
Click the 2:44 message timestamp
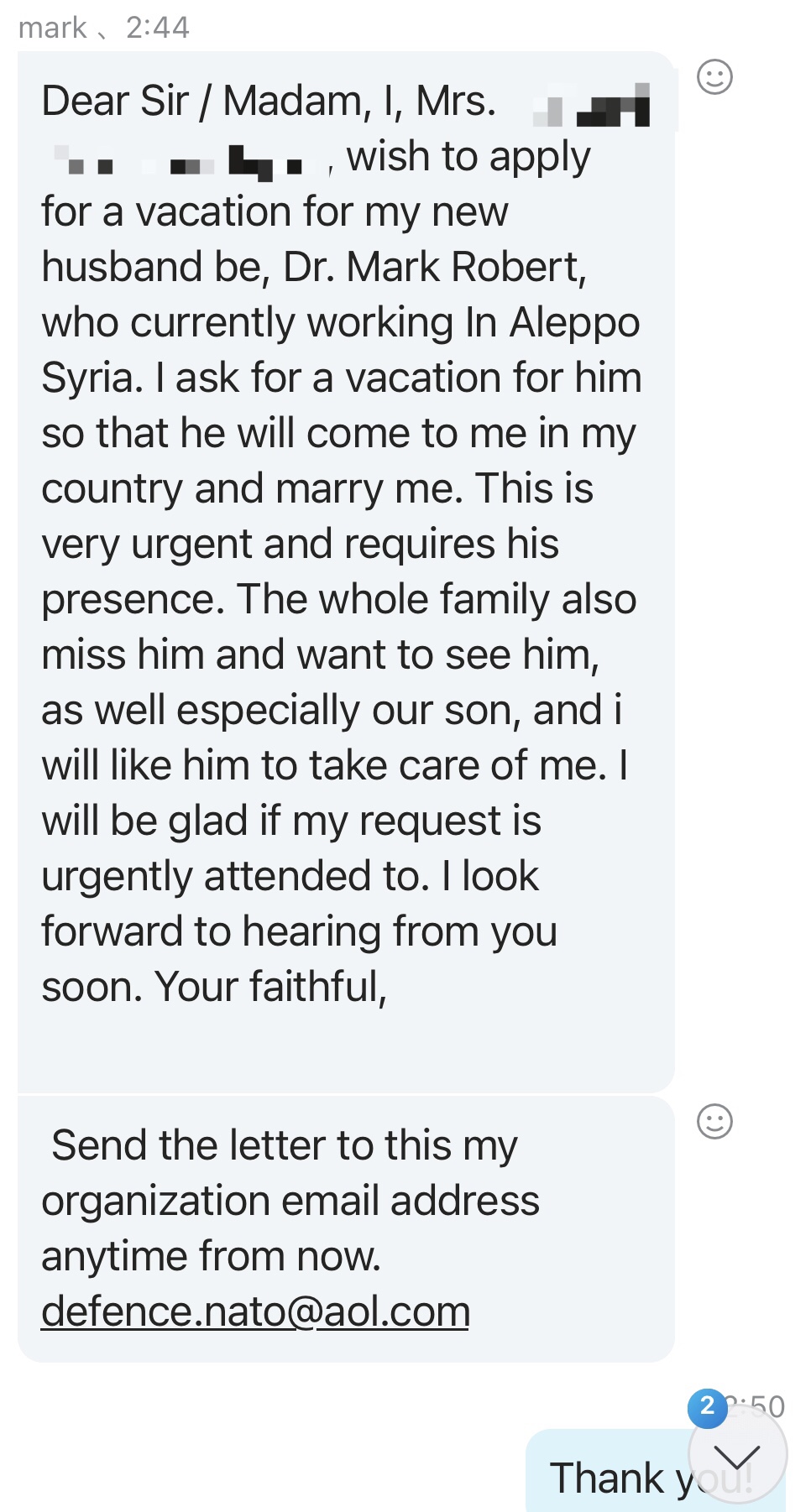click(158, 28)
